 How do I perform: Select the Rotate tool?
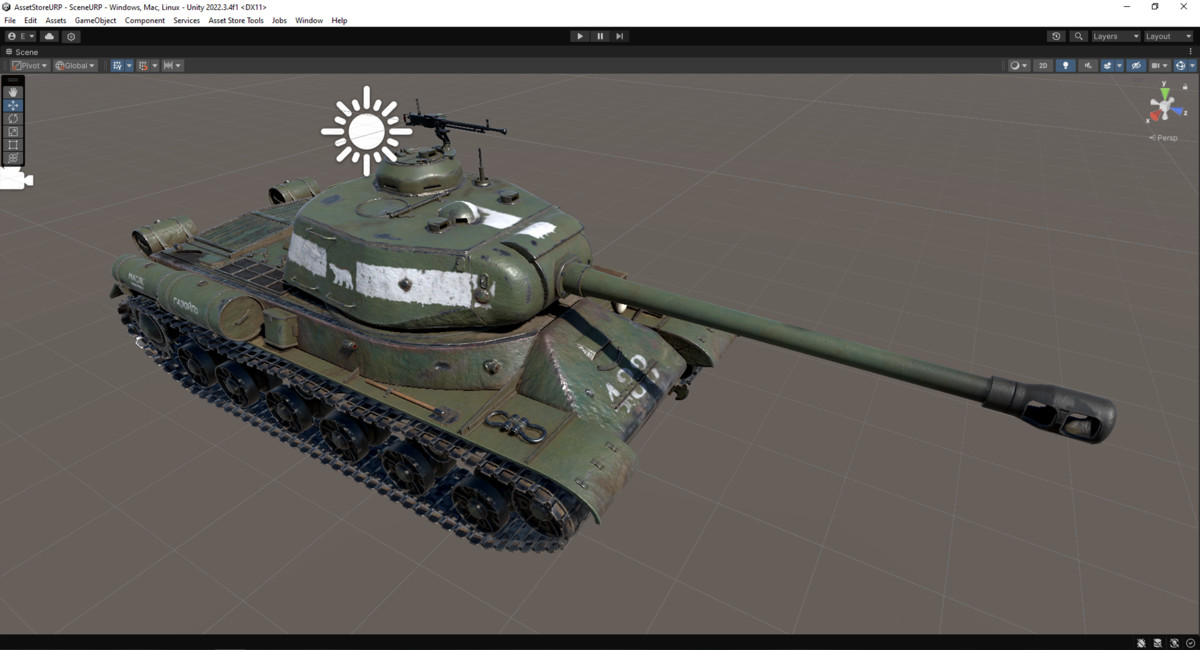pyautogui.click(x=13, y=118)
